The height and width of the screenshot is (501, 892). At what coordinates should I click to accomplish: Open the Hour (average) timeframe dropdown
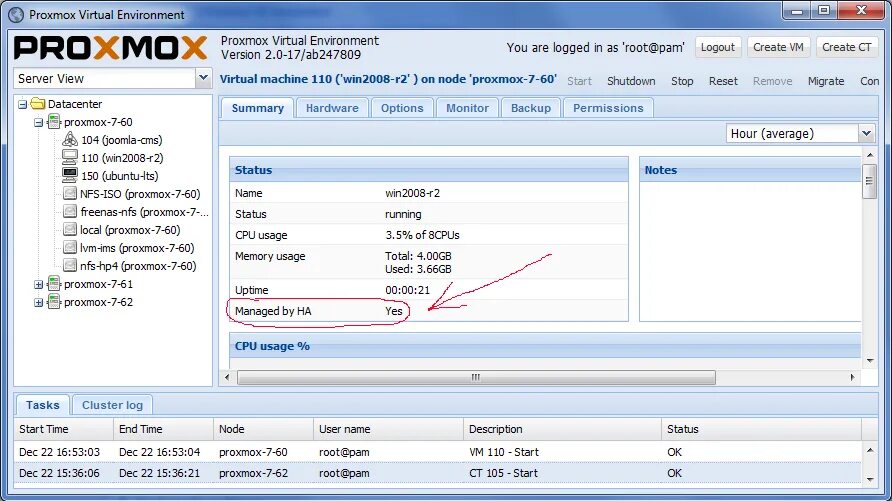coord(866,134)
